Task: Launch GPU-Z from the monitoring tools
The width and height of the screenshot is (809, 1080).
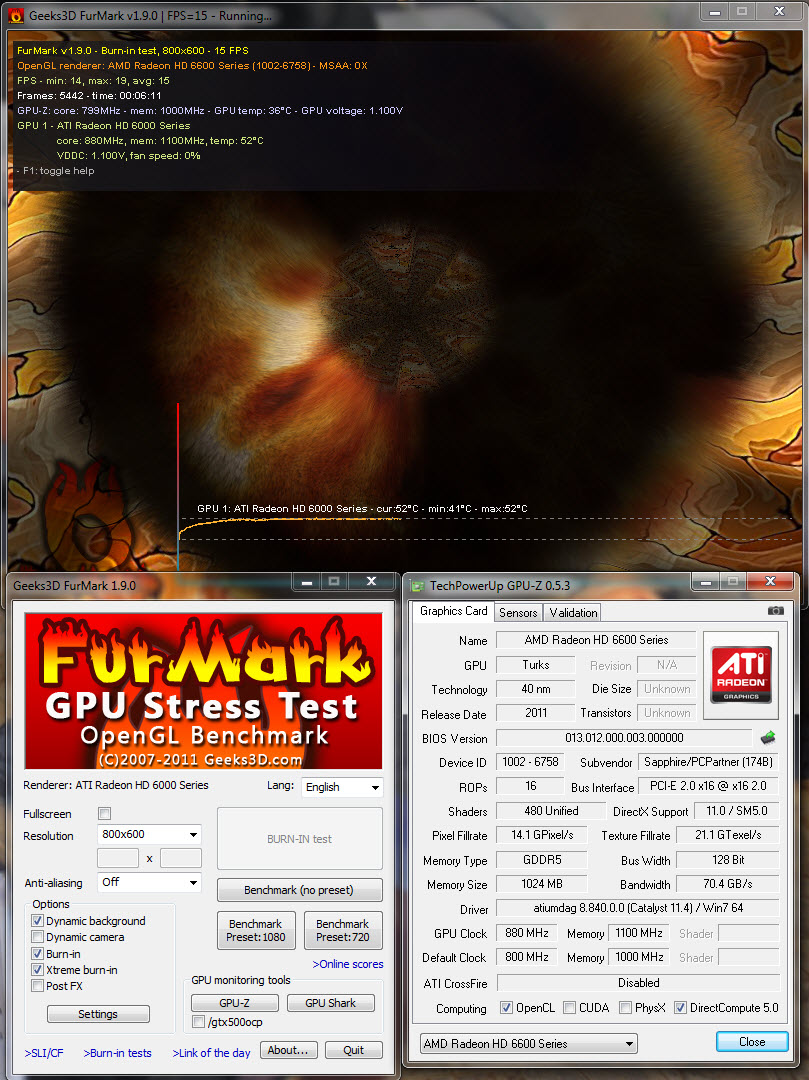Action: (235, 1003)
